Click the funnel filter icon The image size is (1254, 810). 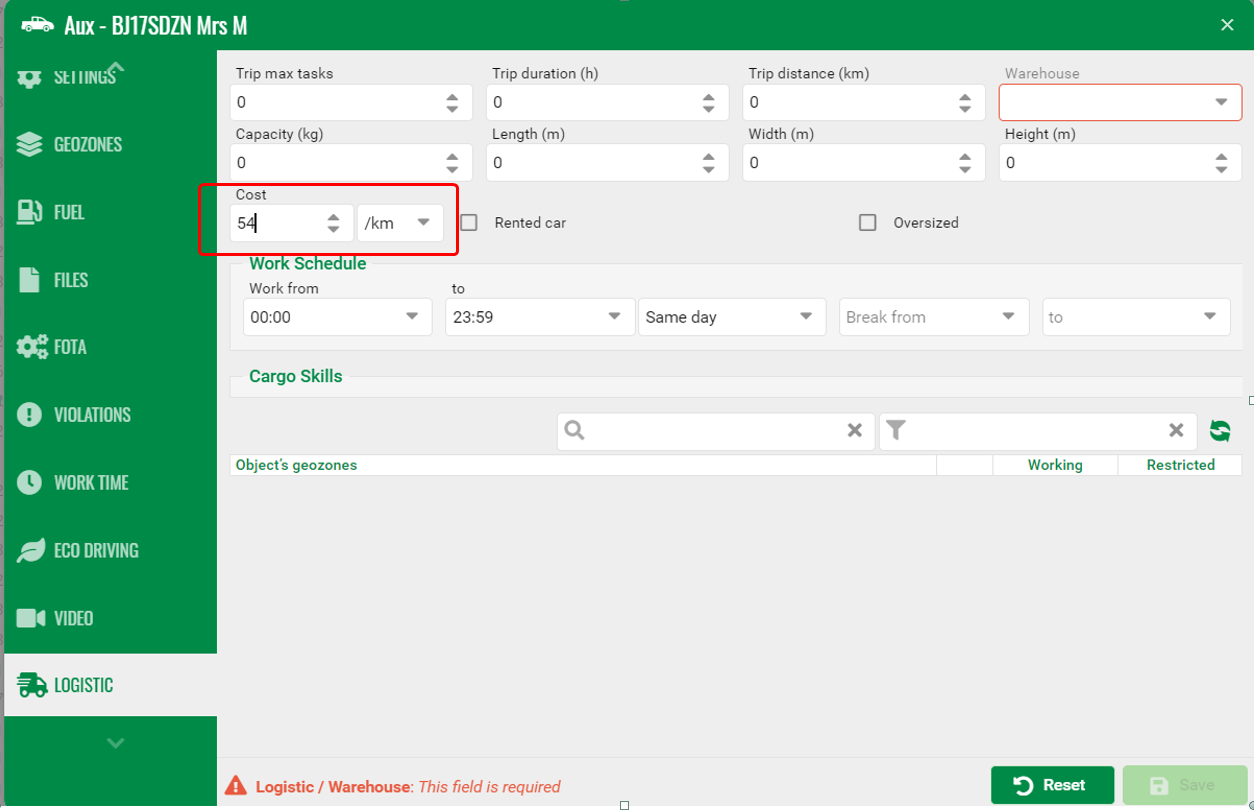pyautogui.click(x=896, y=431)
